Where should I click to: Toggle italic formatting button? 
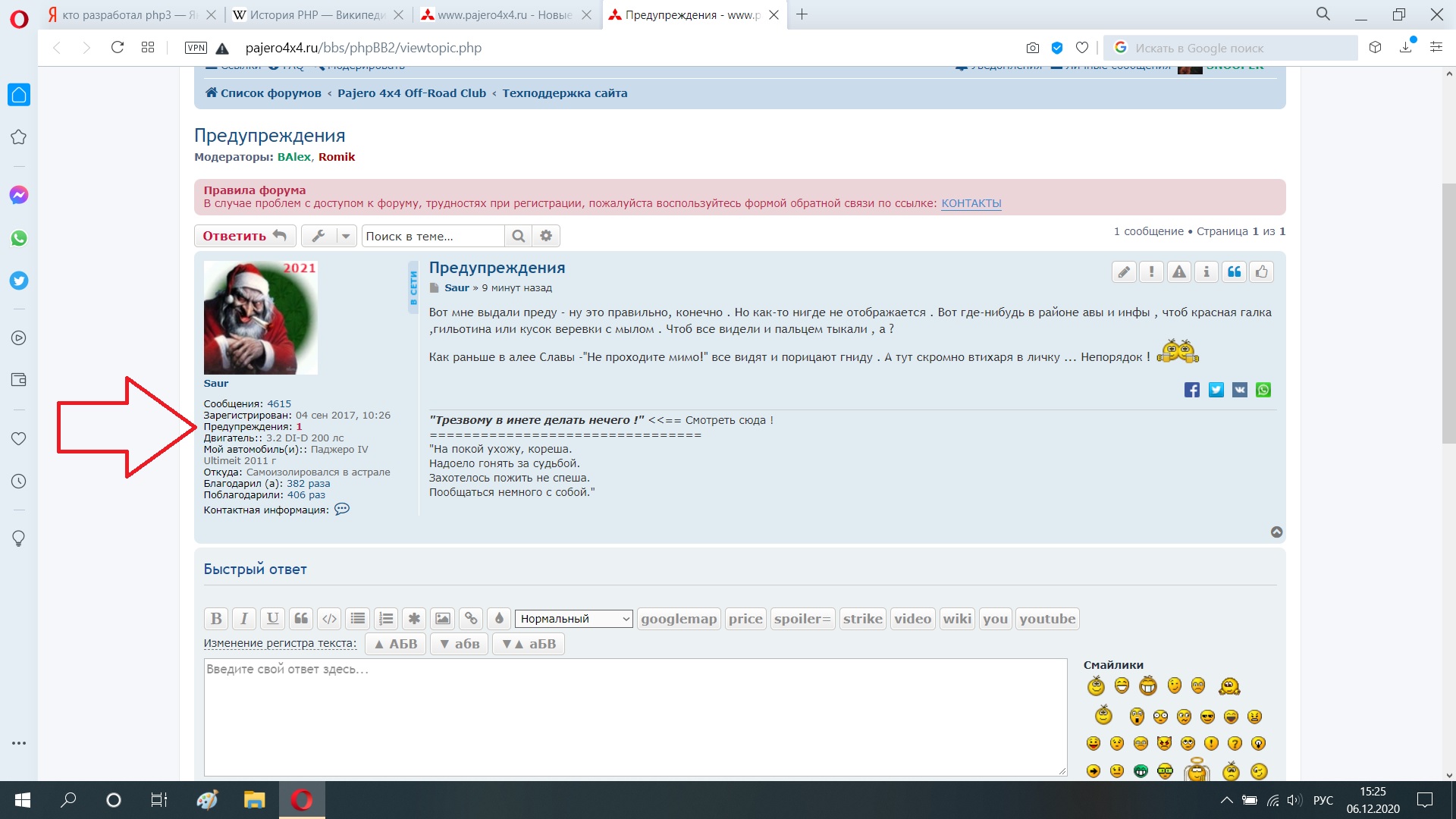(x=244, y=619)
